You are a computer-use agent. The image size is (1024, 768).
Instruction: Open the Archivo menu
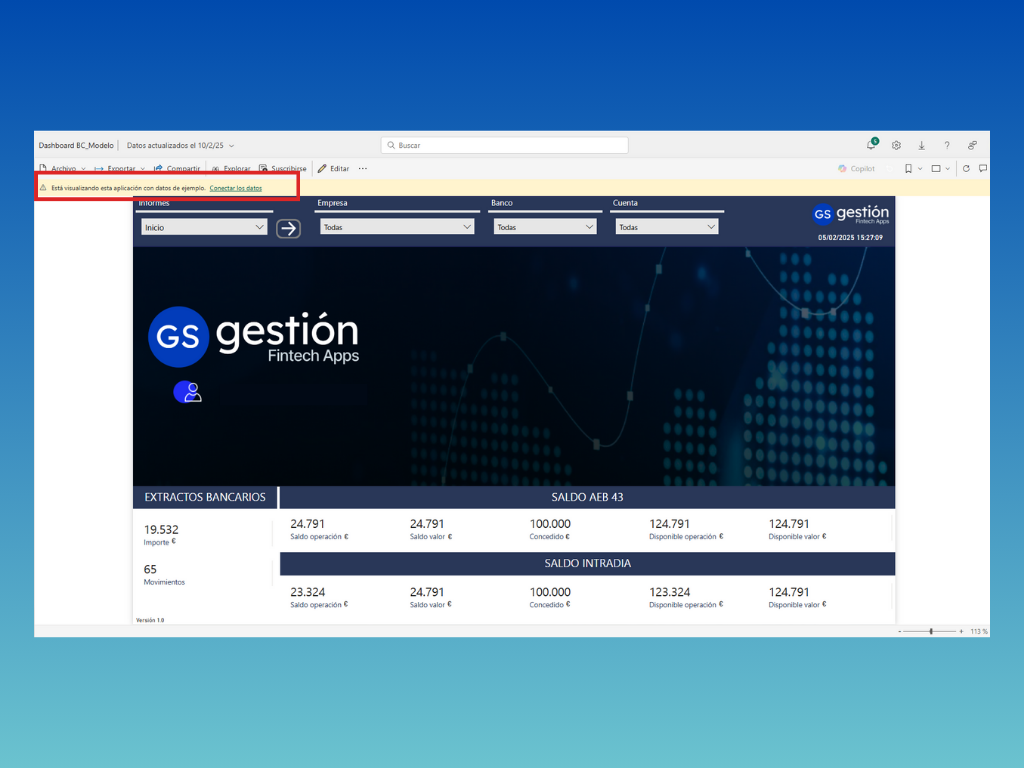pyautogui.click(x=62, y=168)
